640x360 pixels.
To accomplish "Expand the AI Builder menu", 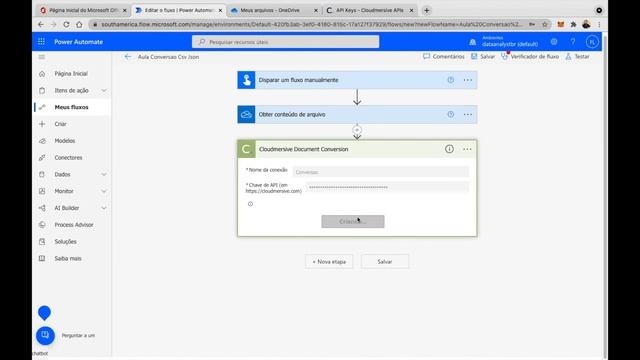I will [104, 208].
